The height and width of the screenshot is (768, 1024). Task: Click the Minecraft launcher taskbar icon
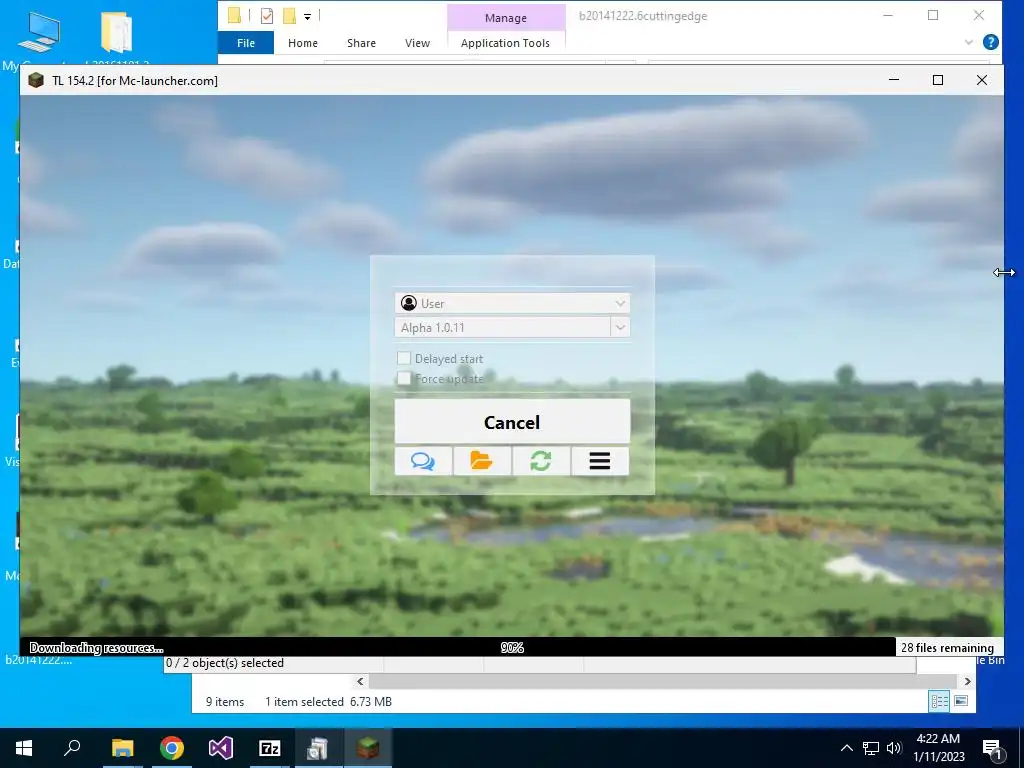pos(368,748)
